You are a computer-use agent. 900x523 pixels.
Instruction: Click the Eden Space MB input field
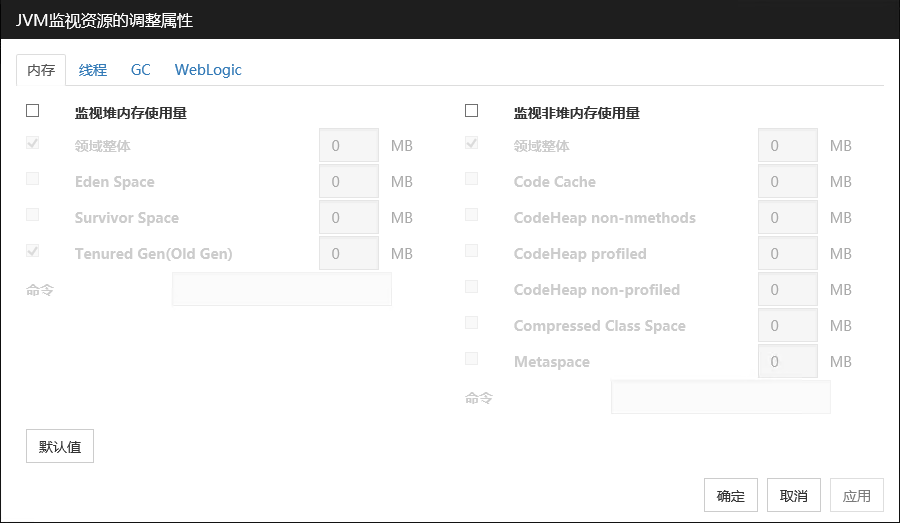point(348,182)
